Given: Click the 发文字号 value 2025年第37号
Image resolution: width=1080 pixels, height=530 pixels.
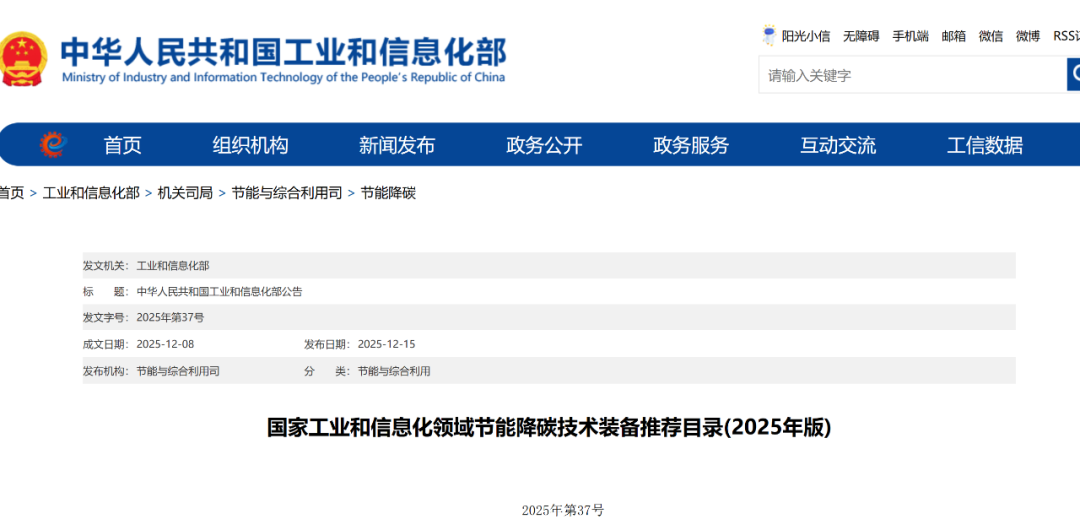Looking at the screenshot, I should click(x=170, y=318).
